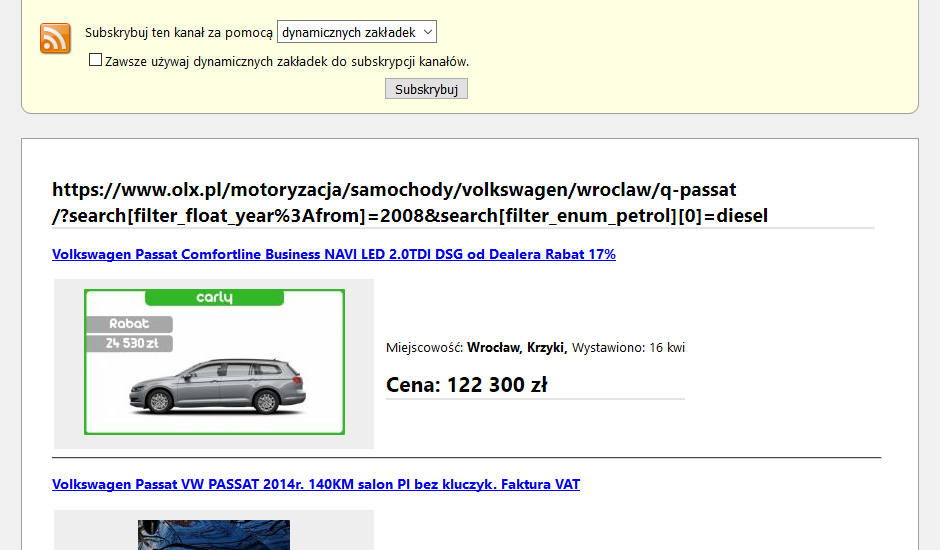The image size is (940, 550).
Task: Click the 'Cena: 122 300 zł' price text
Action: pos(466,385)
